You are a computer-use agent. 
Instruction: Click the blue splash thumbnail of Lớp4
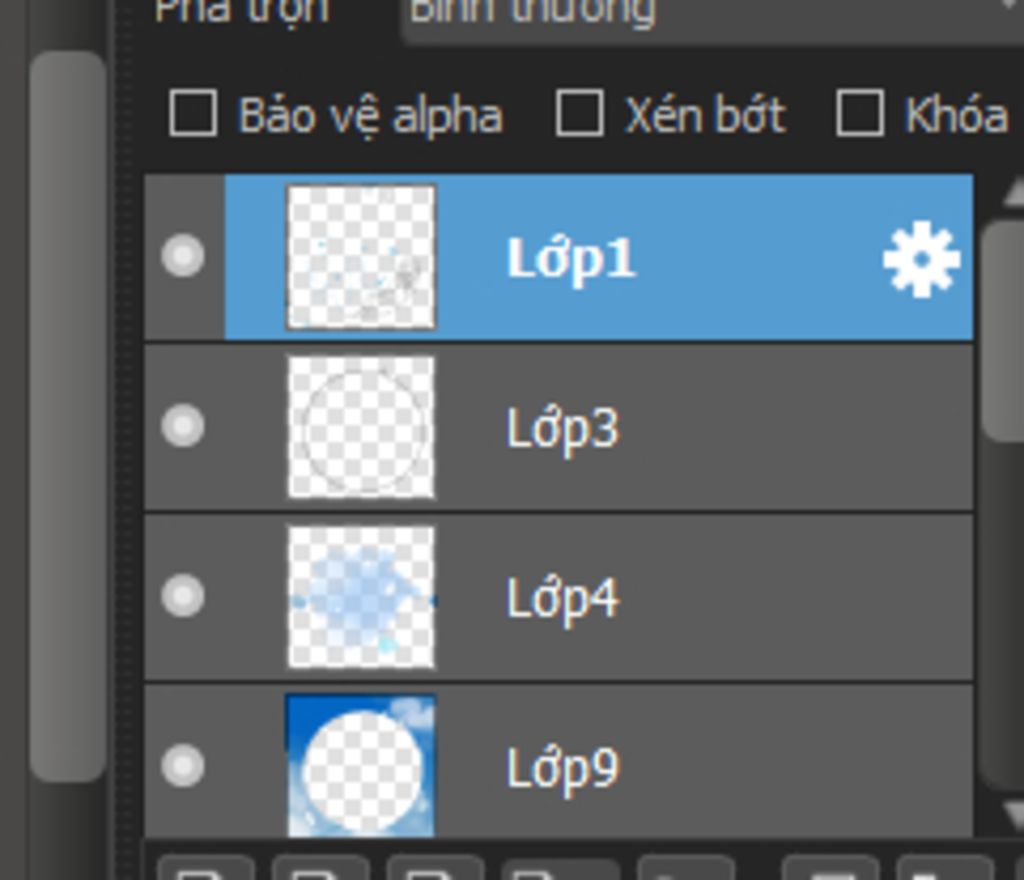(361, 597)
